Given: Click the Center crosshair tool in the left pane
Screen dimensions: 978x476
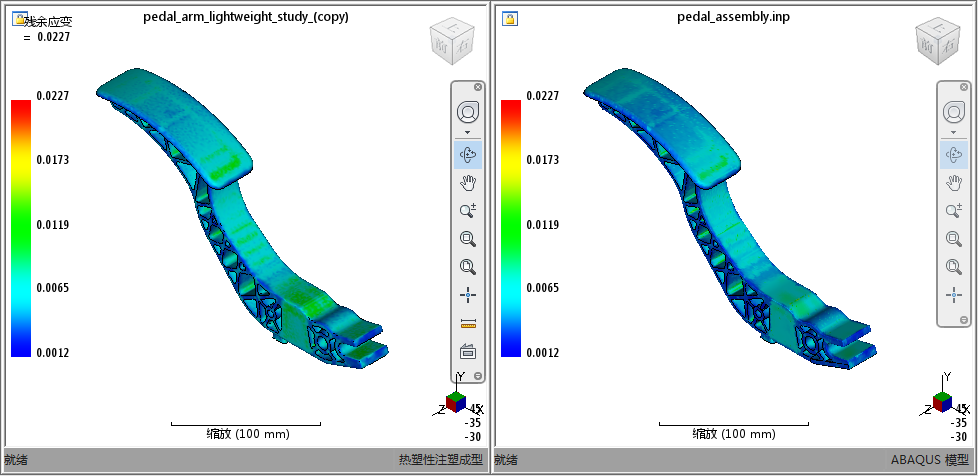Looking at the screenshot, I should (x=468, y=295).
